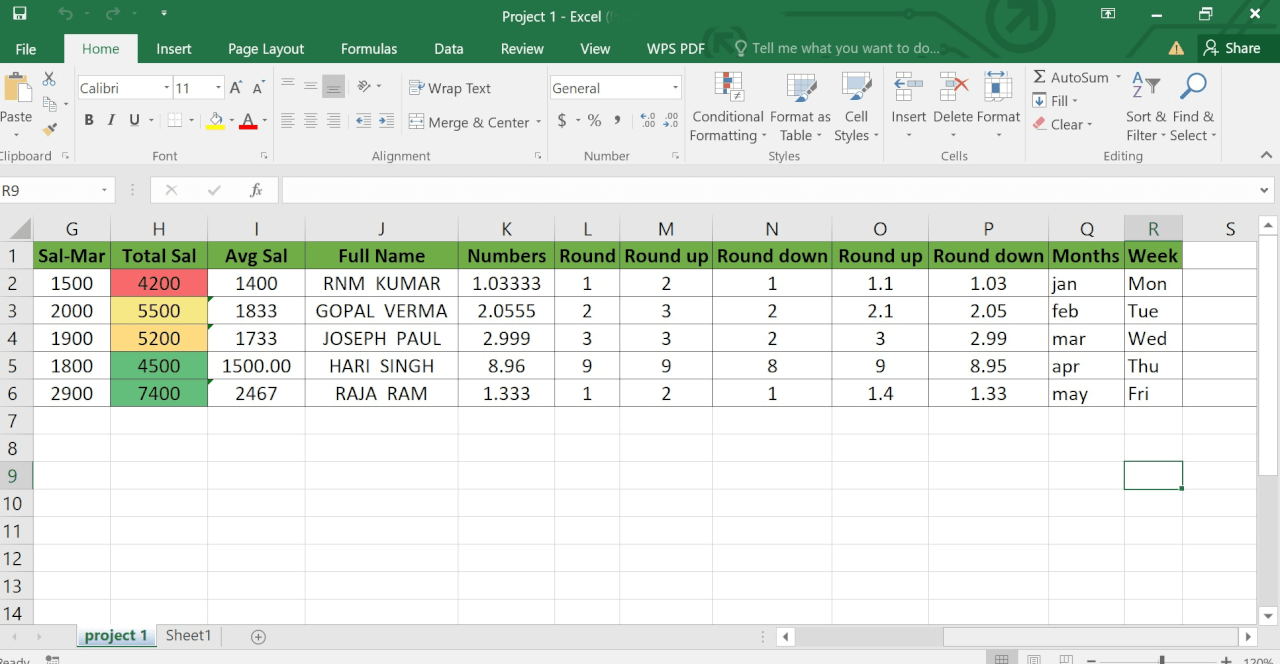Viewport: 1280px width, 664px height.
Task: Add a new sheet with plus button
Action: 258,636
